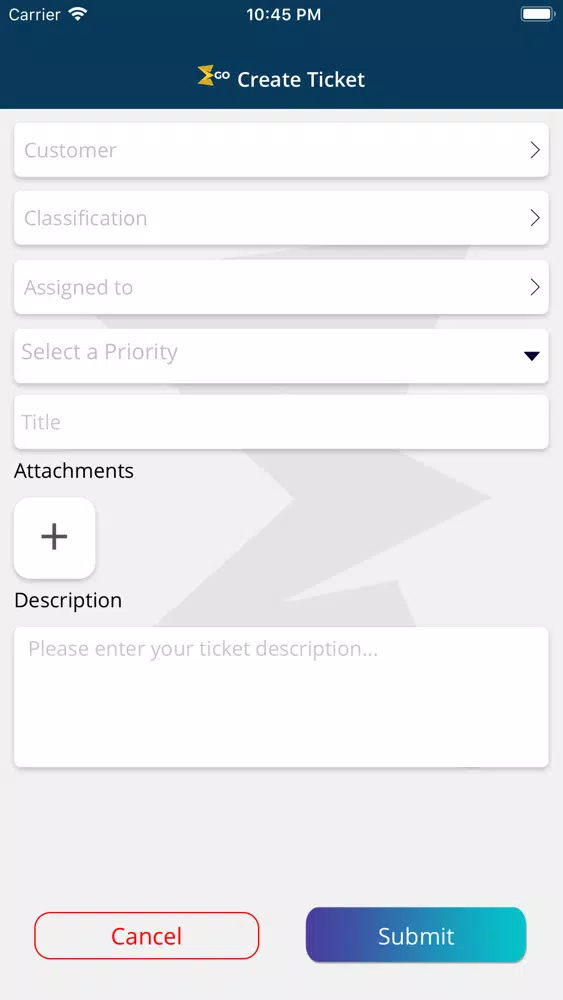Click the black triangle arrow for Priority
This screenshot has width=563, height=1000.
pyautogui.click(x=532, y=356)
